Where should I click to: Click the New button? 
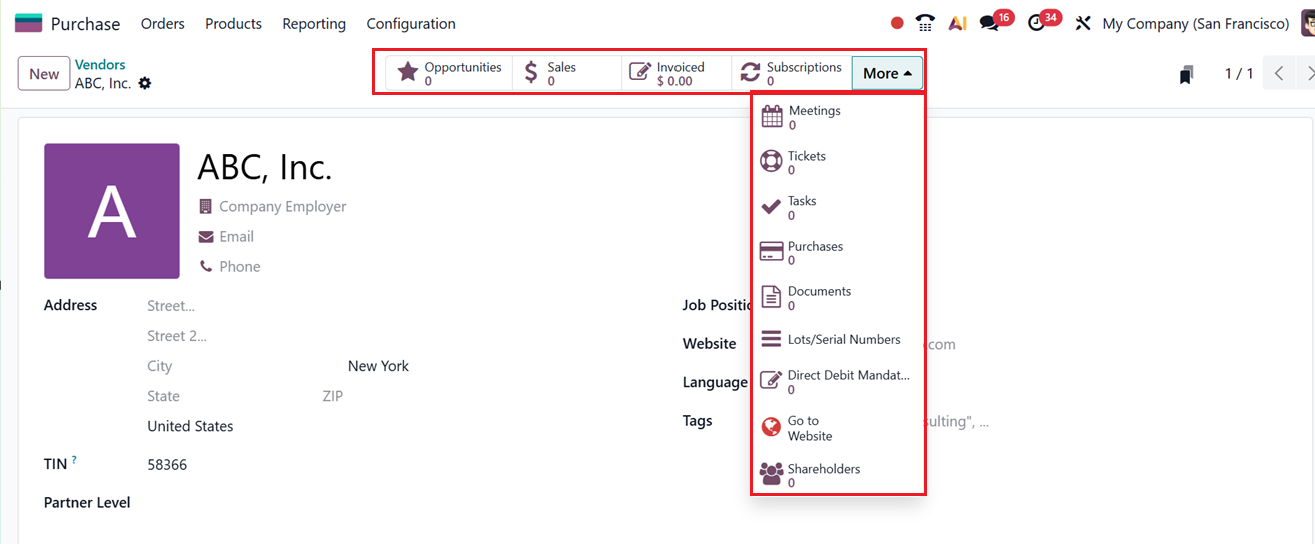tap(44, 74)
